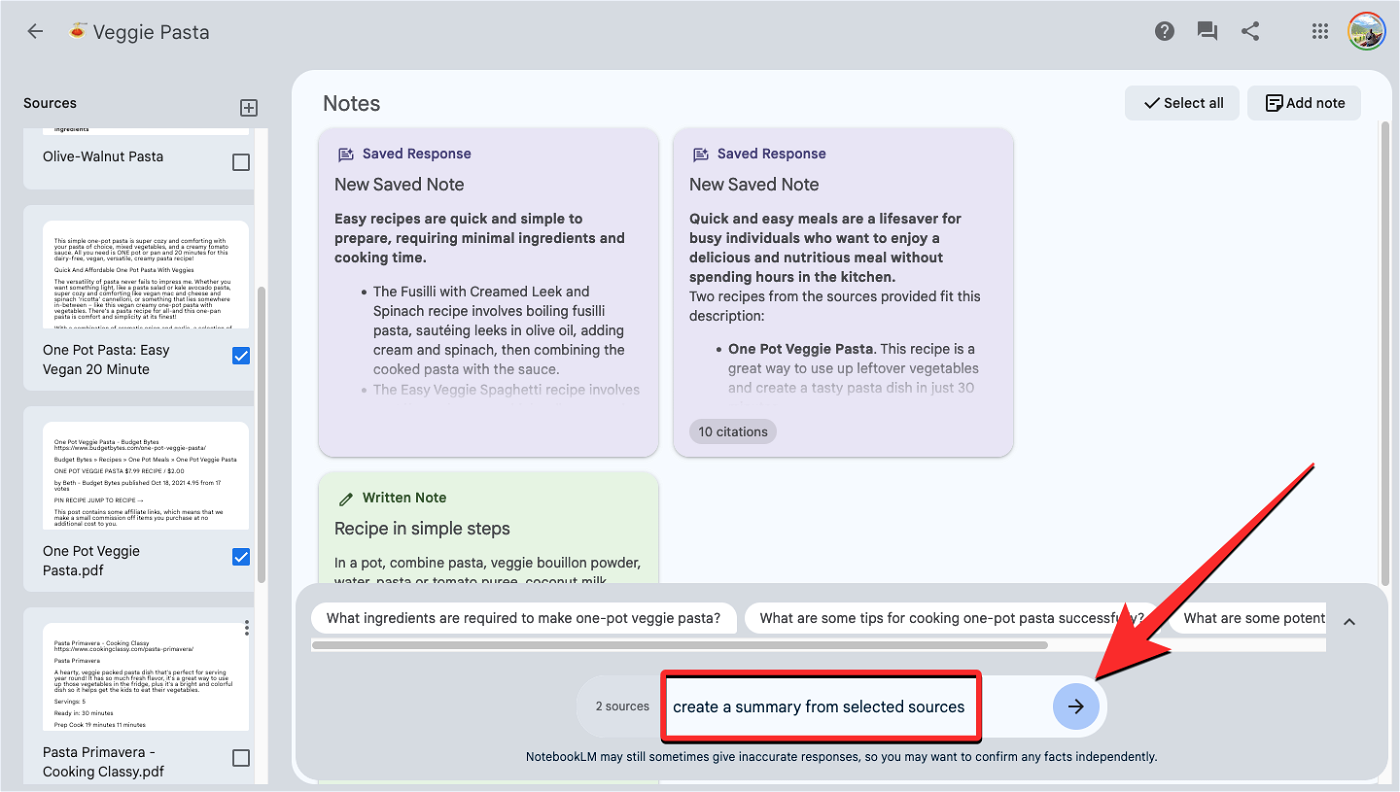Viewport: 1400px width, 792px height.
Task: Open the feedback chat icon
Action: 1206,31
